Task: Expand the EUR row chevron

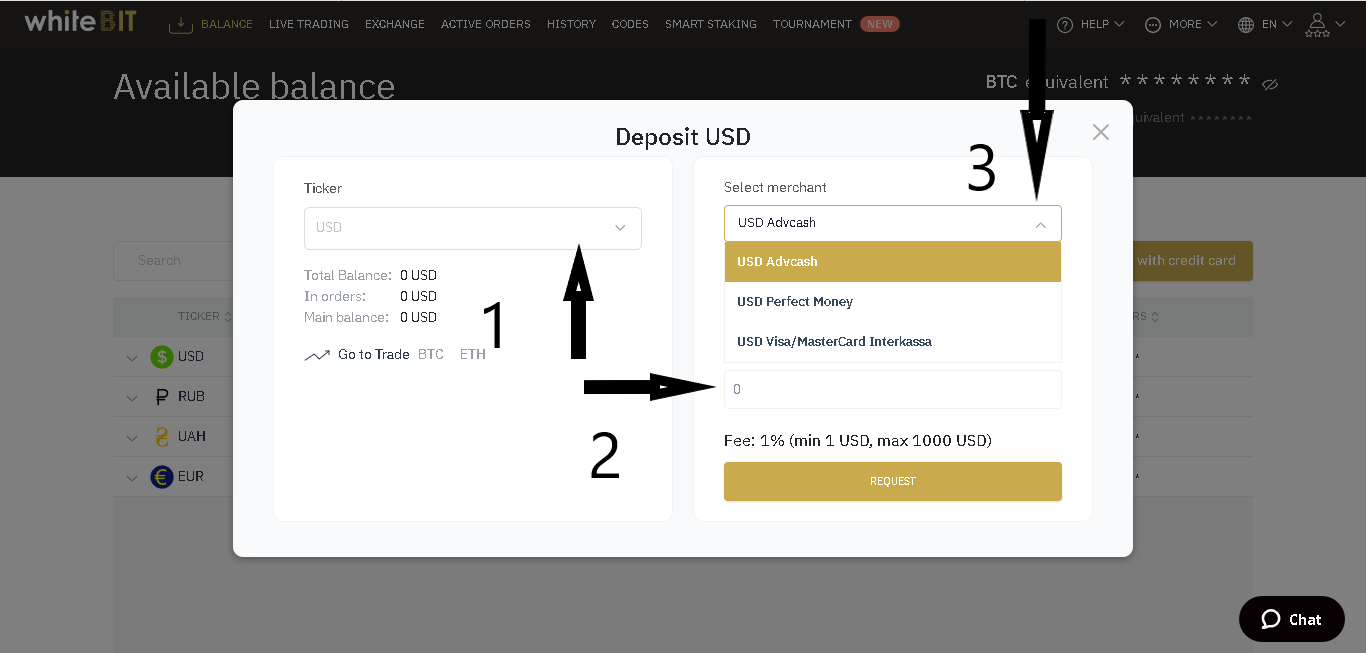Action: pos(132,478)
